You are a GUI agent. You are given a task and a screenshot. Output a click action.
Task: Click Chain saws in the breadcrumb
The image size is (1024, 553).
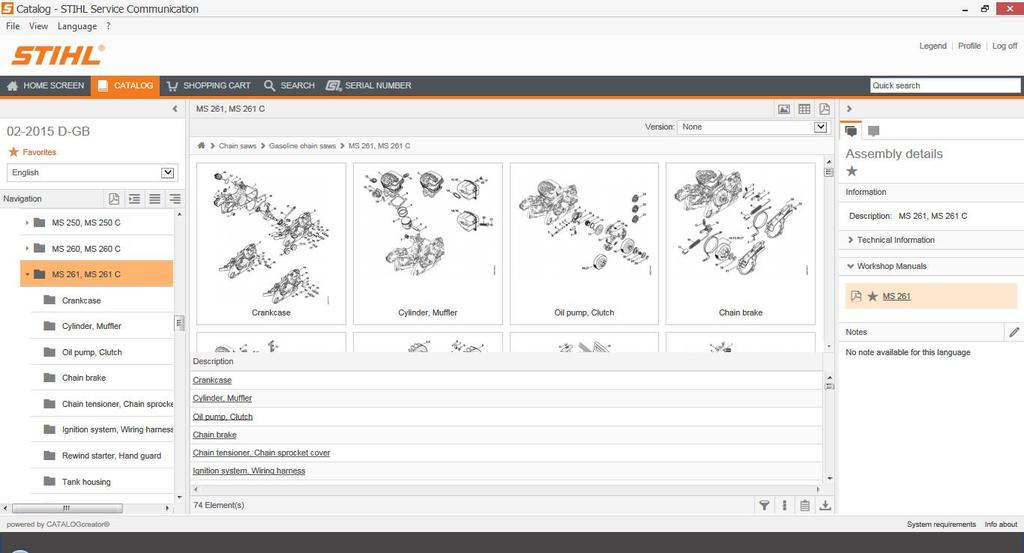(238, 146)
